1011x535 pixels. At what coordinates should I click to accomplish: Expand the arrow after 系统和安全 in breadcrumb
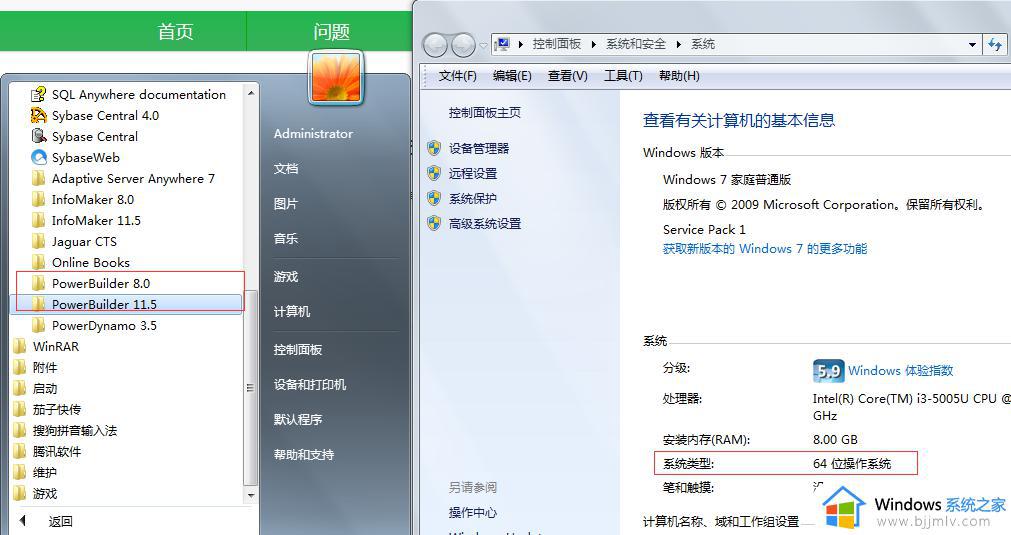click(x=678, y=44)
